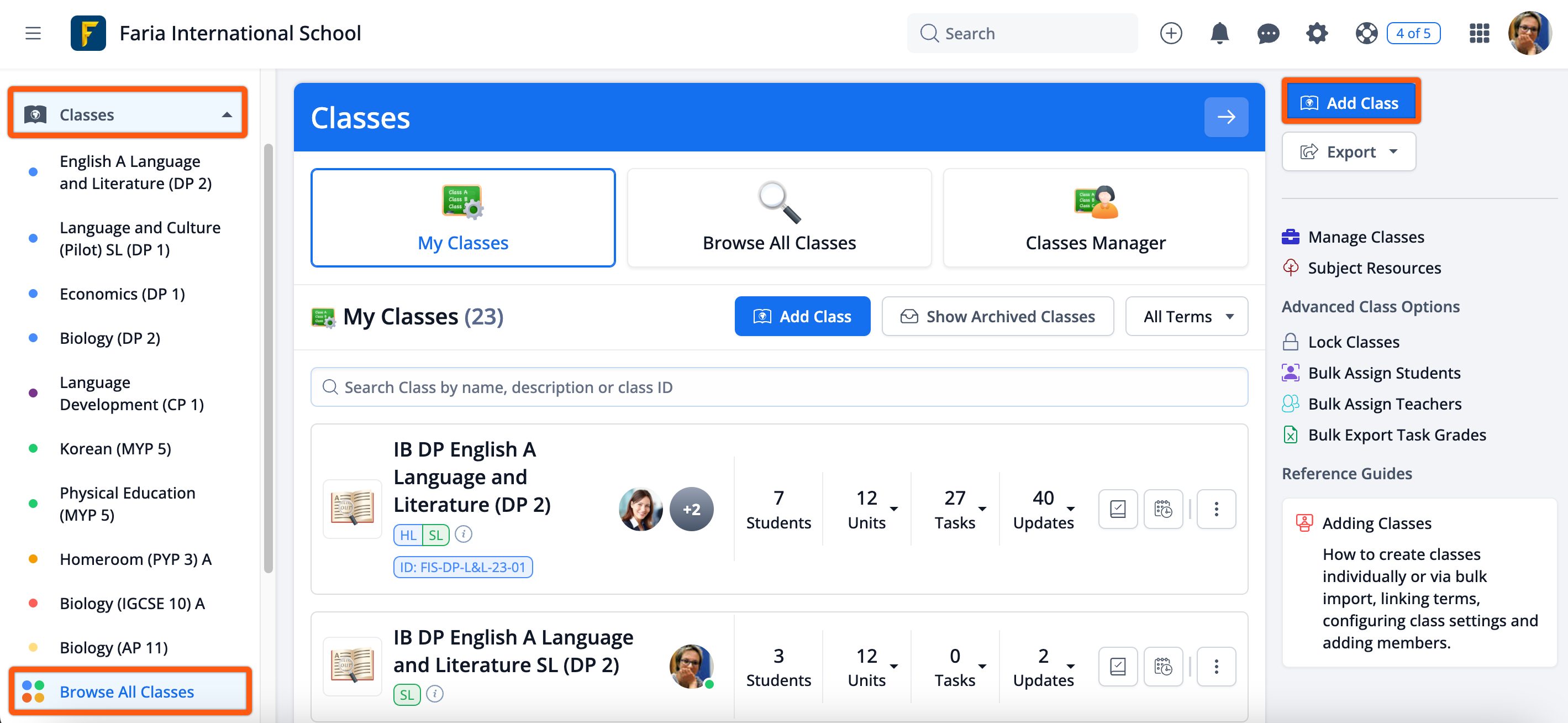This screenshot has width=1568, height=723.
Task: Click info icon beside the lone SL tag
Action: 435,693
